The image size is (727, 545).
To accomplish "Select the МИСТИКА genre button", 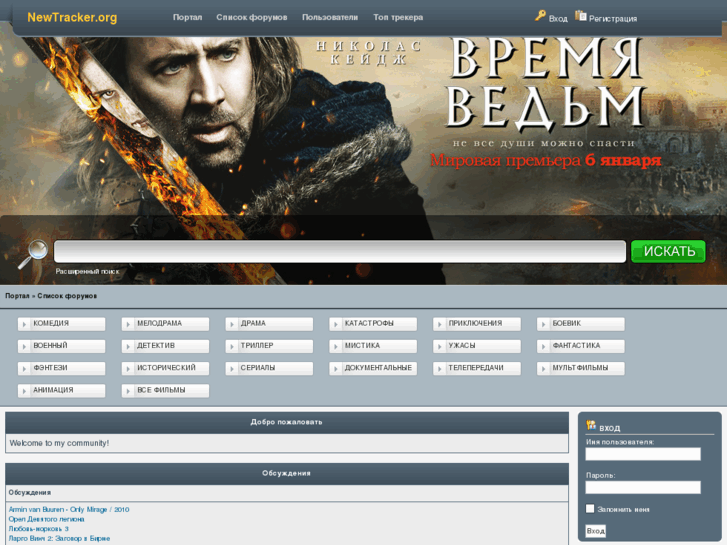I will 373,346.
